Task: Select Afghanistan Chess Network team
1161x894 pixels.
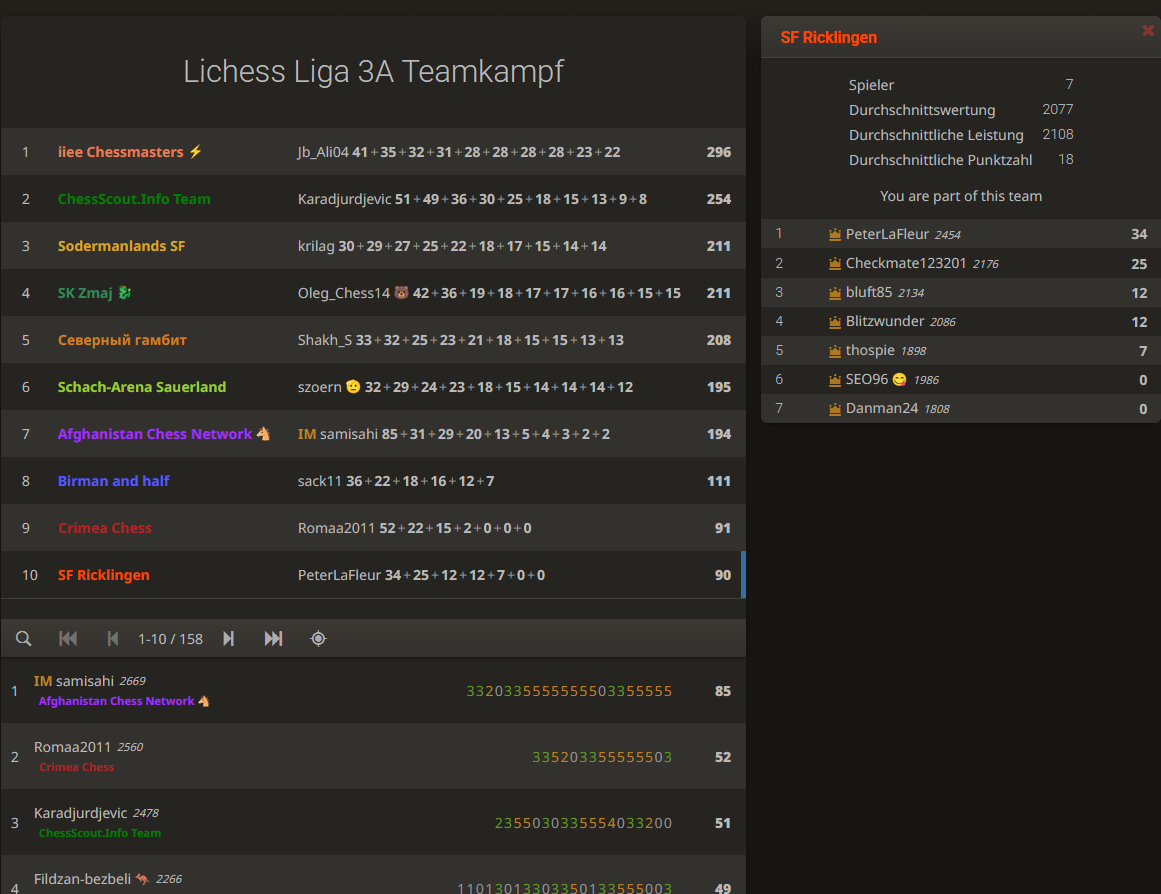Action: pos(155,434)
